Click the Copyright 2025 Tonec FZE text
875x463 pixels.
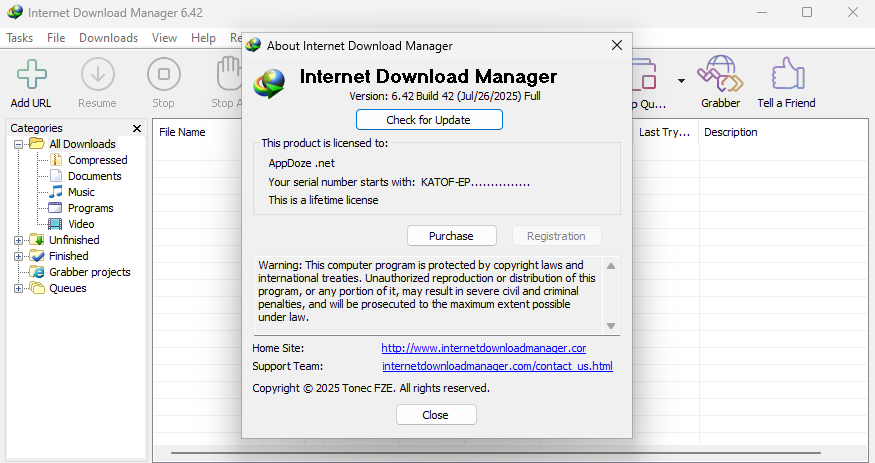pos(371,388)
